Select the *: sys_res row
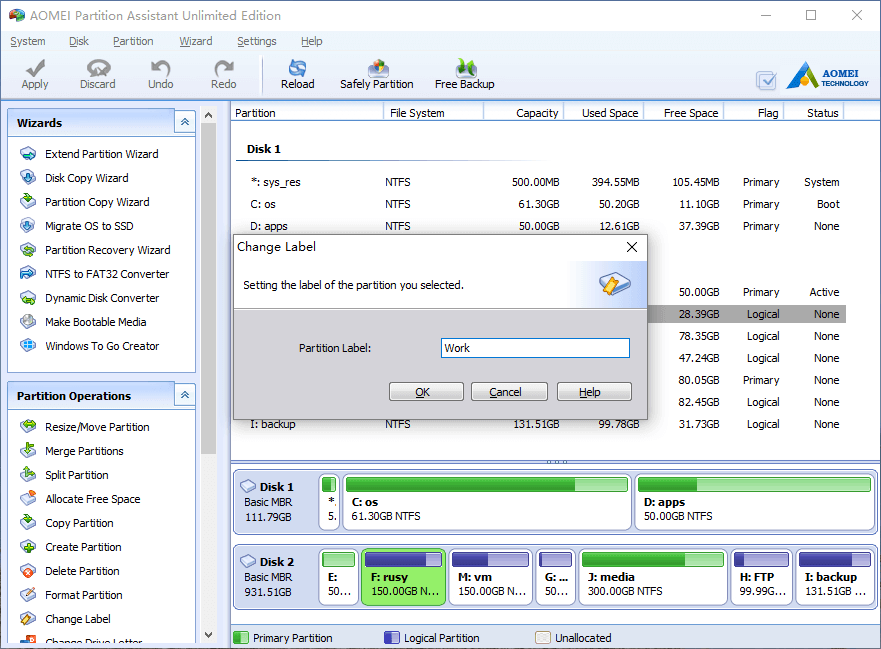Image resolution: width=881 pixels, height=649 pixels. click(542, 182)
